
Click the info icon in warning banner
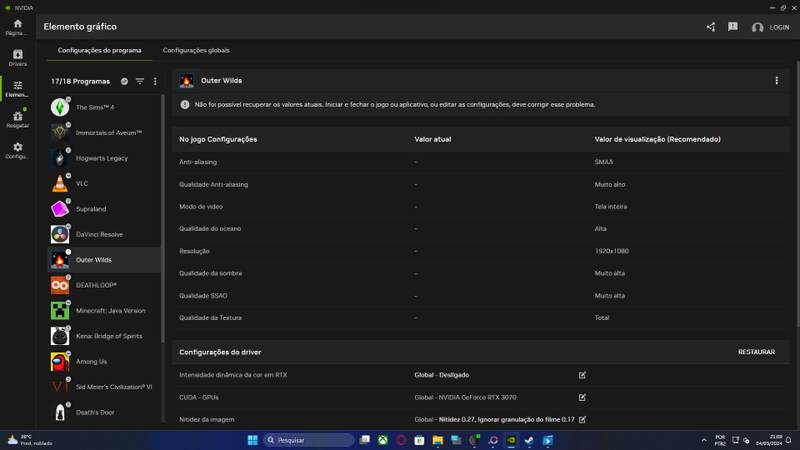(x=185, y=105)
